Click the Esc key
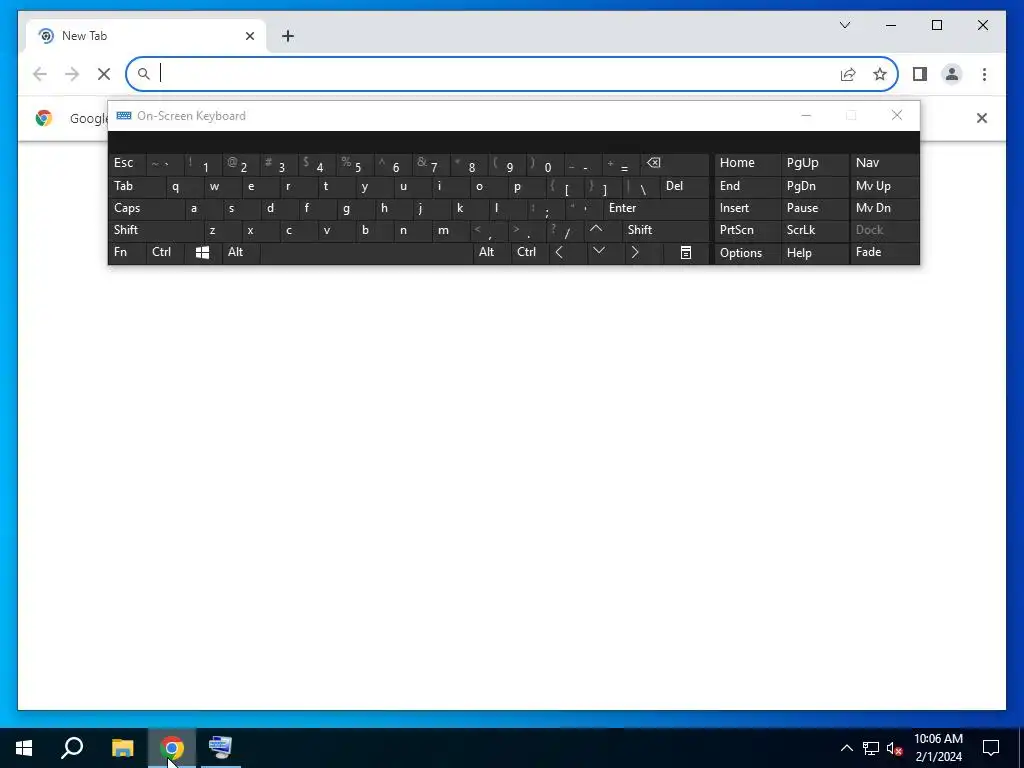The width and height of the screenshot is (1024, 768). click(x=127, y=164)
